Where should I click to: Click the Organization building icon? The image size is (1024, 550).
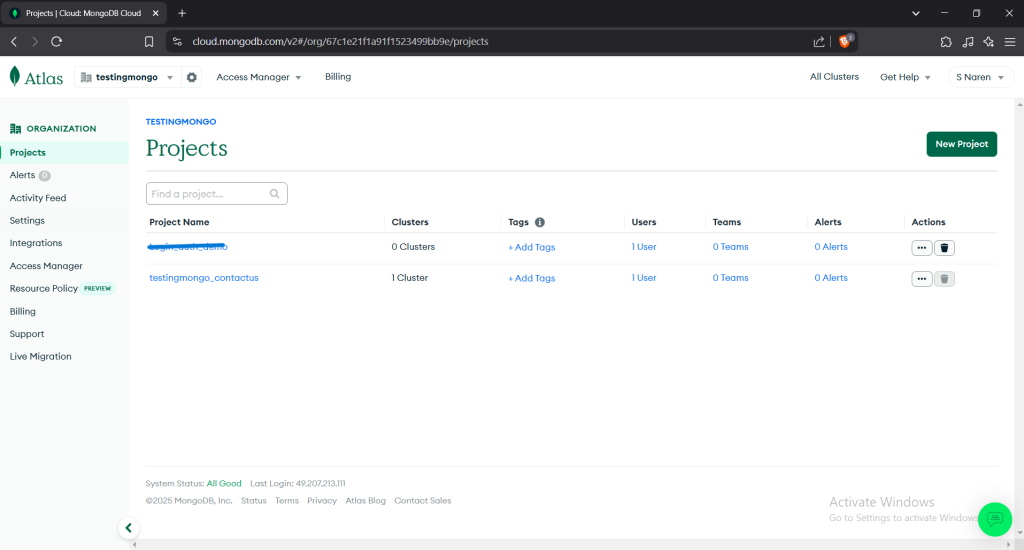(16, 129)
